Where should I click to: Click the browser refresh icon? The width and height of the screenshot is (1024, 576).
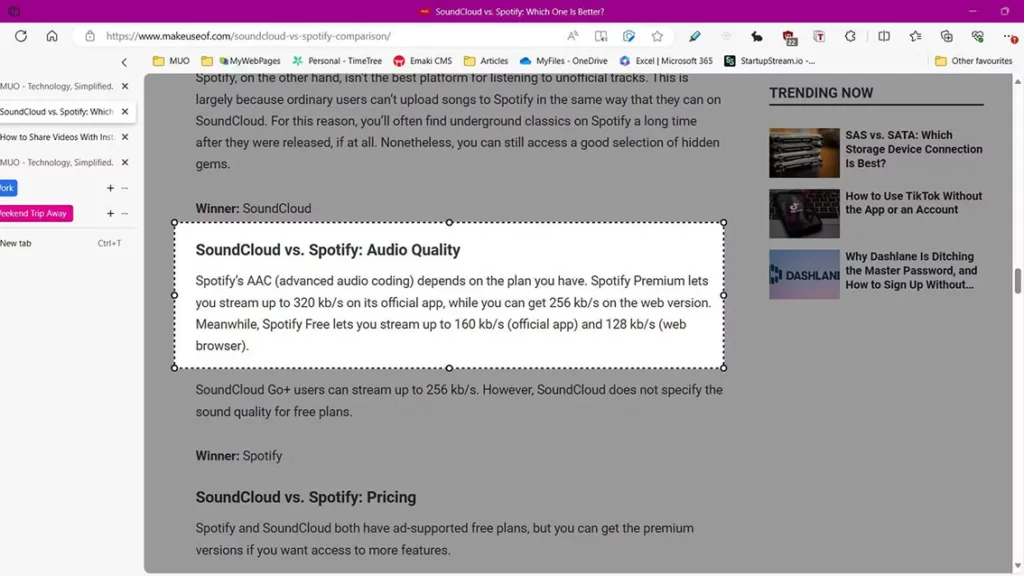click(21, 36)
